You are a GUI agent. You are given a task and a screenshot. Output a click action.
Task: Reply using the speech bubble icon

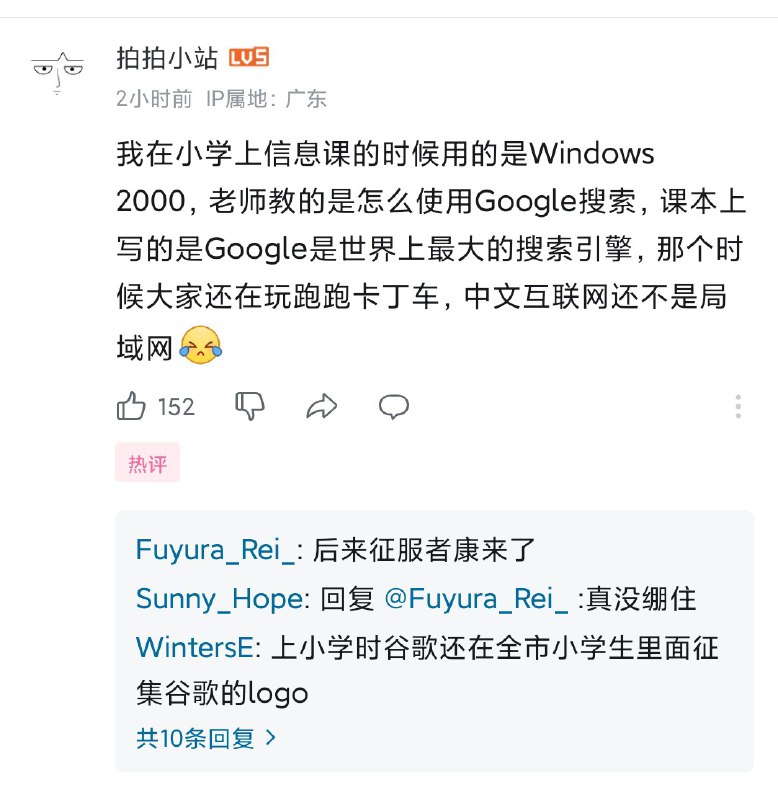click(394, 407)
